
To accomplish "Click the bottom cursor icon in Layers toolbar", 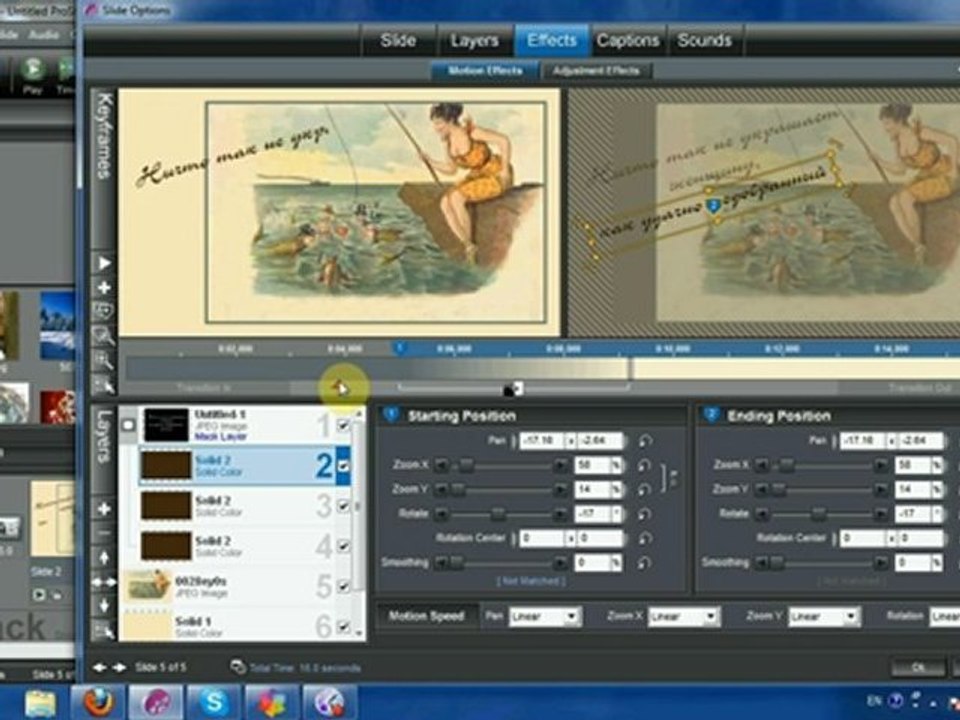I will [103, 629].
